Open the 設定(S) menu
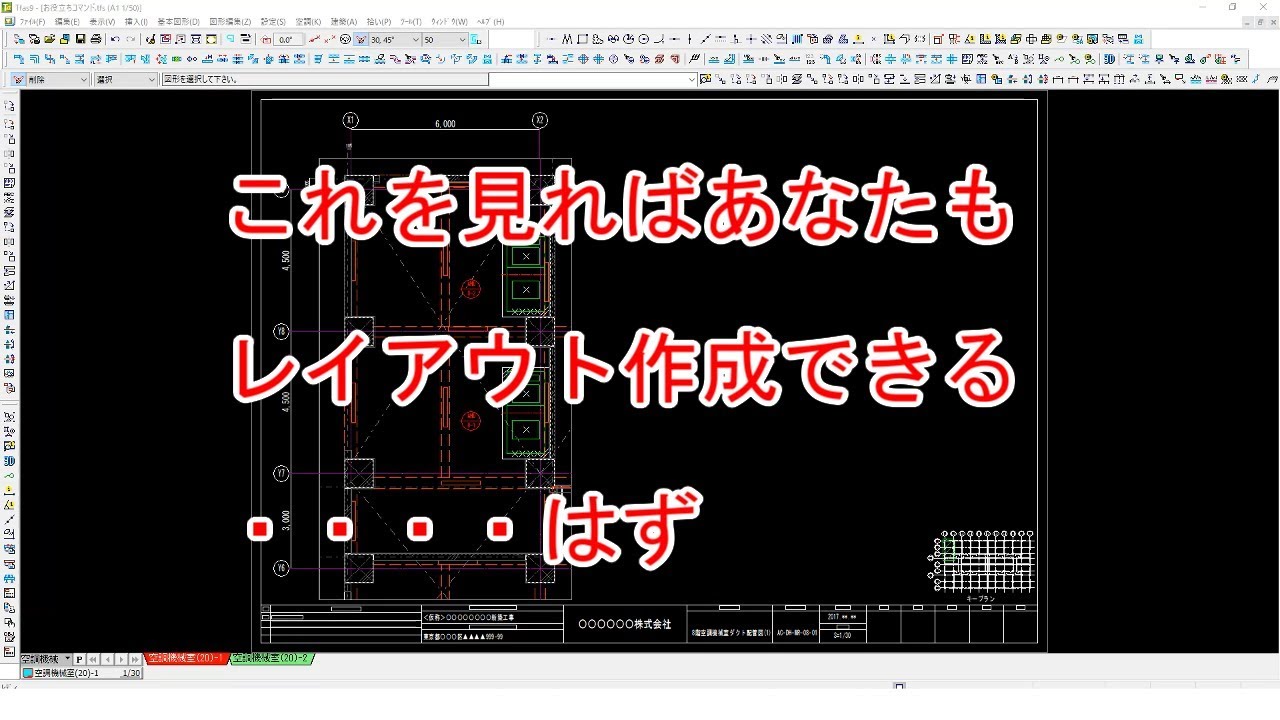The height and width of the screenshot is (720, 1280). coord(273,21)
